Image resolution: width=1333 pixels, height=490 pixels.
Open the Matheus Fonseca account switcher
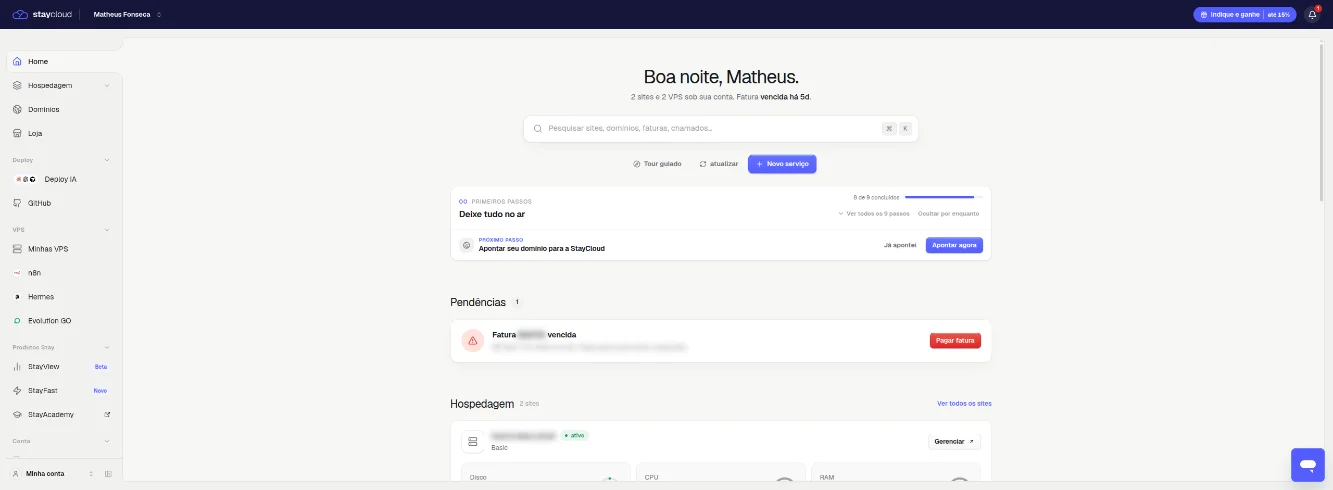click(x=127, y=15)
